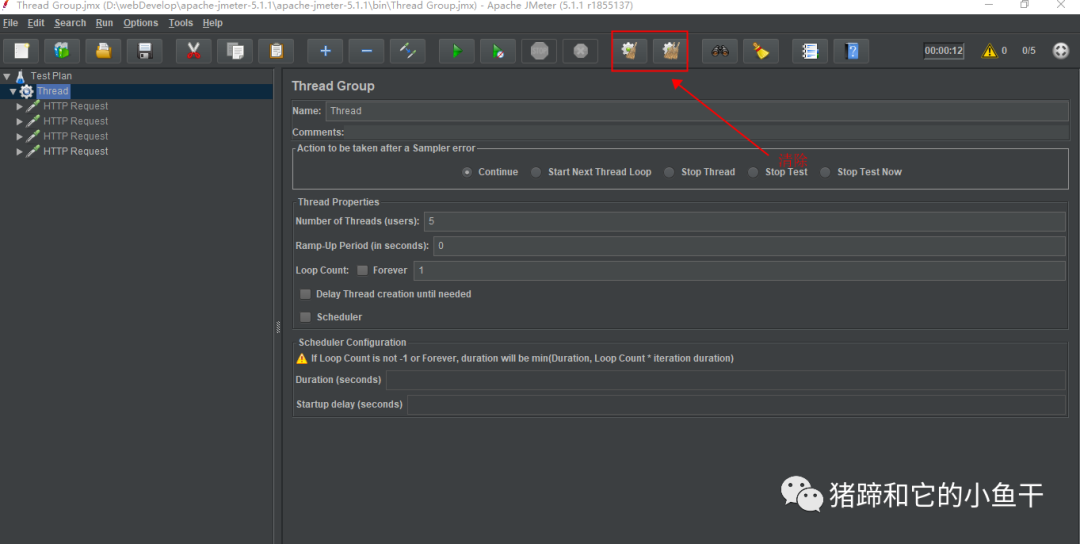Click the Stop test icon

click(x=539, y=51)
